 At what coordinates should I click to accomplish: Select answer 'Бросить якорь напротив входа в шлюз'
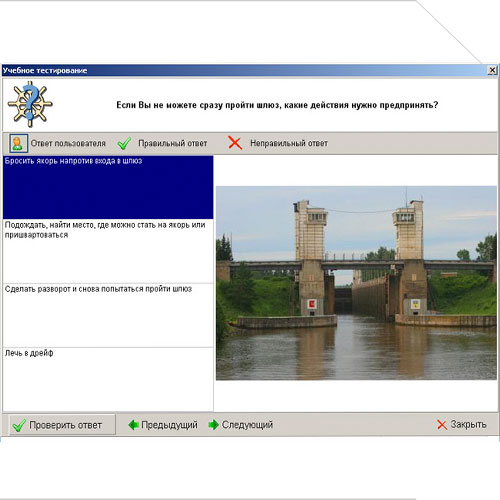click(108, 187)
